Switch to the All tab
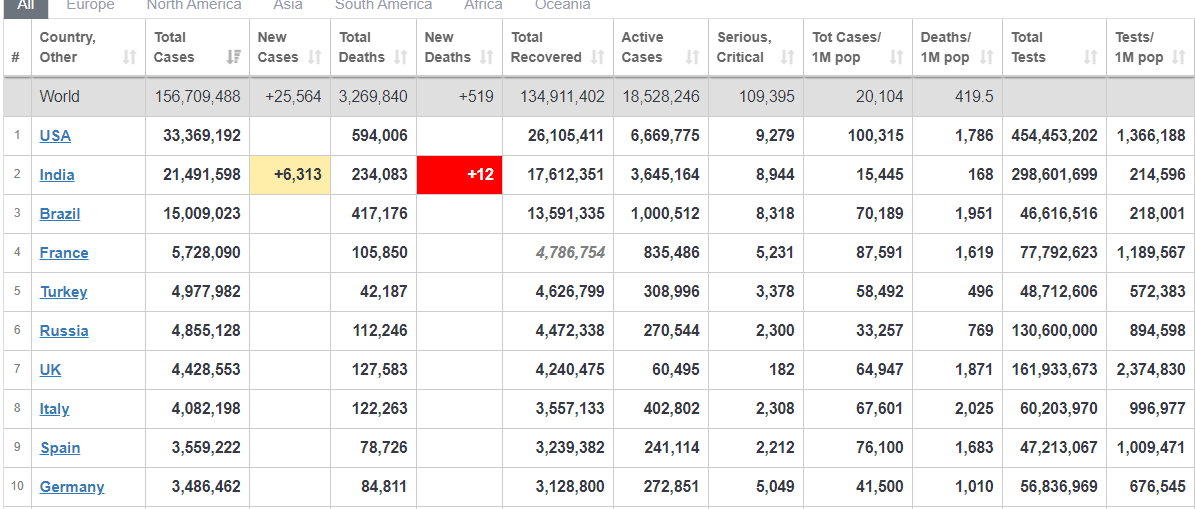 [x=26, y=6]
